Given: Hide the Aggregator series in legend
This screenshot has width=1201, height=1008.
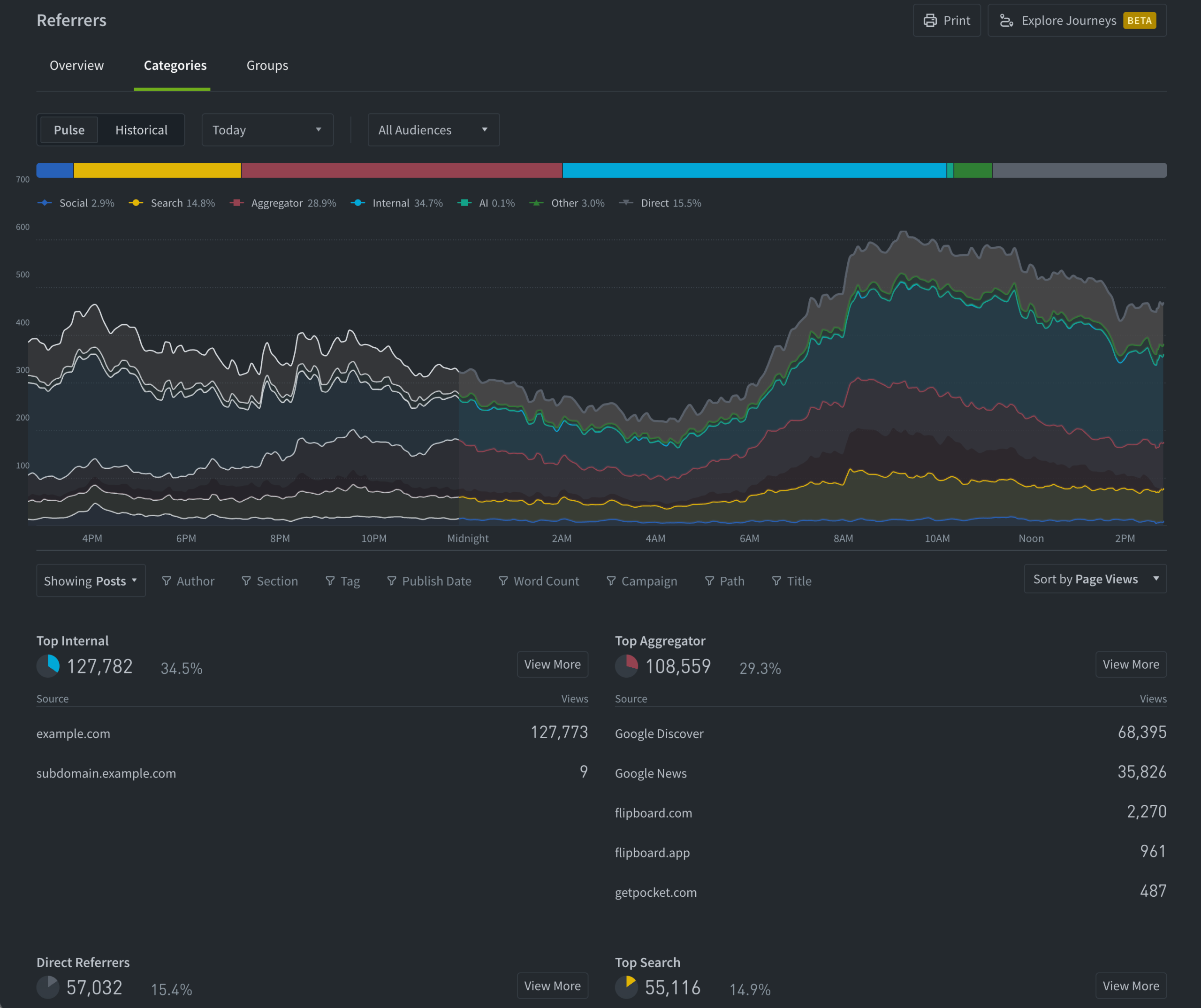Looking at the screenshot, I should [277, 203].
